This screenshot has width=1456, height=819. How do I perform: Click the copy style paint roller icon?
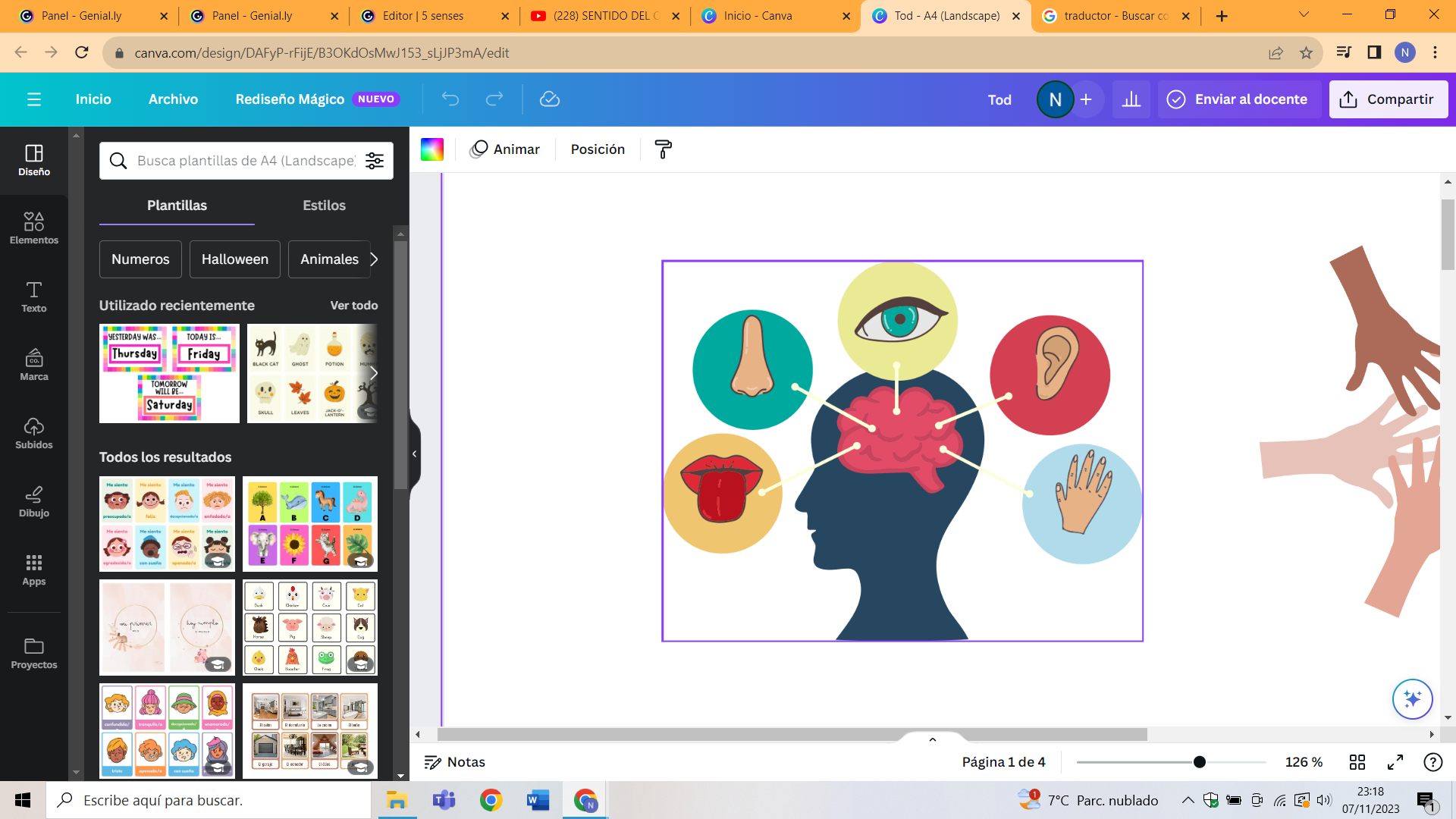pyautogui.click(x=663, y=149)
